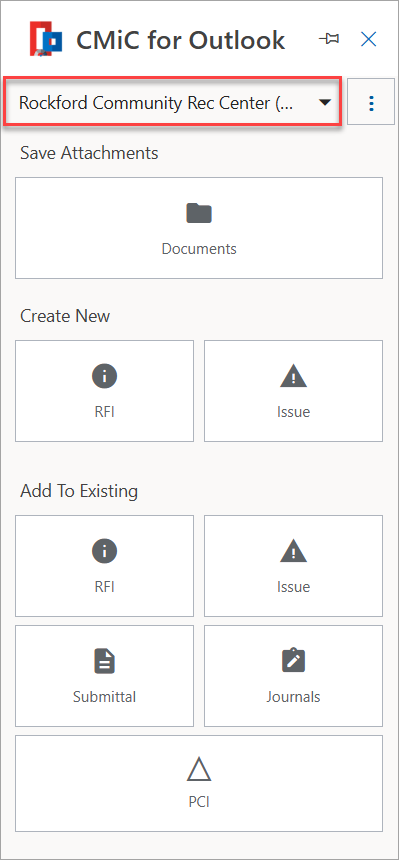Add to an existing PCI
The height and width of the screenshot is (860, 399).
pyautogui.click(x=199, y=783)
